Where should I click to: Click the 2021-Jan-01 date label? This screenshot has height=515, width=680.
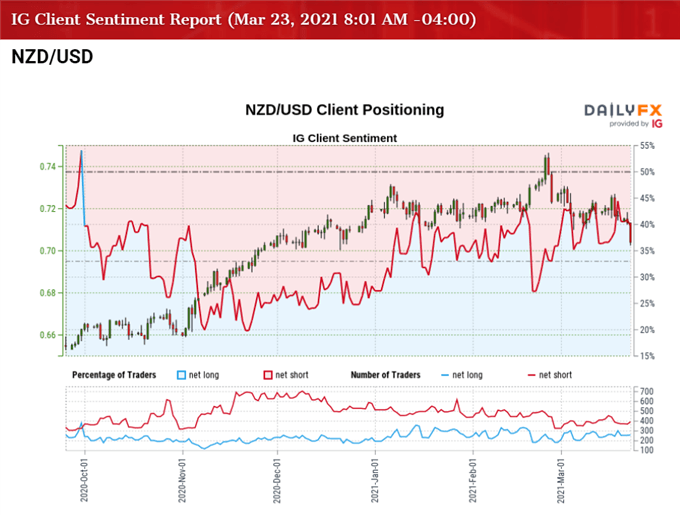(x=375, y=481)
